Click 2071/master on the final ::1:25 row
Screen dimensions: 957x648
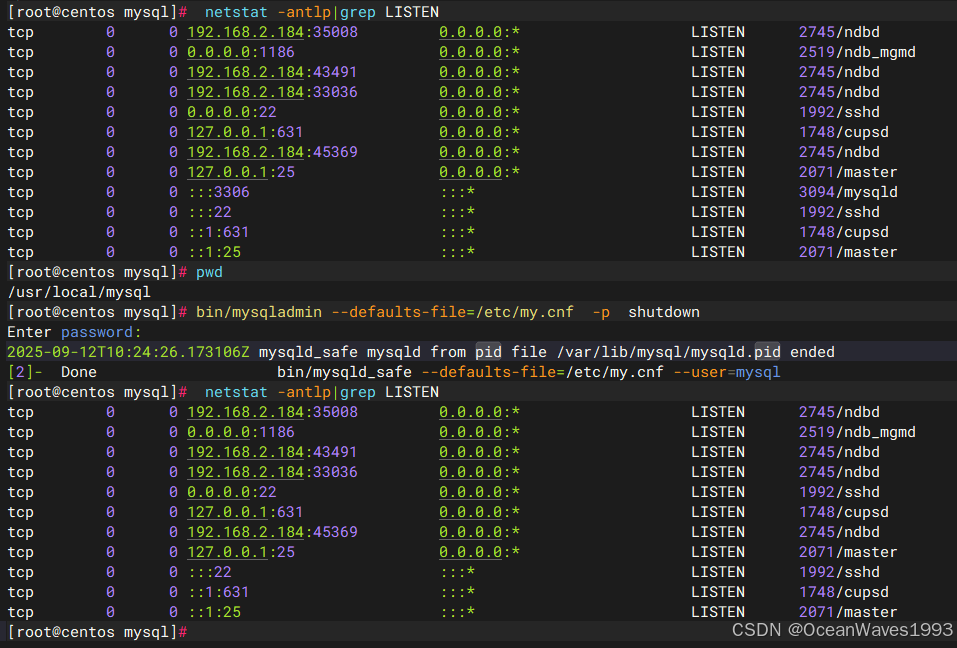[848, 612]
